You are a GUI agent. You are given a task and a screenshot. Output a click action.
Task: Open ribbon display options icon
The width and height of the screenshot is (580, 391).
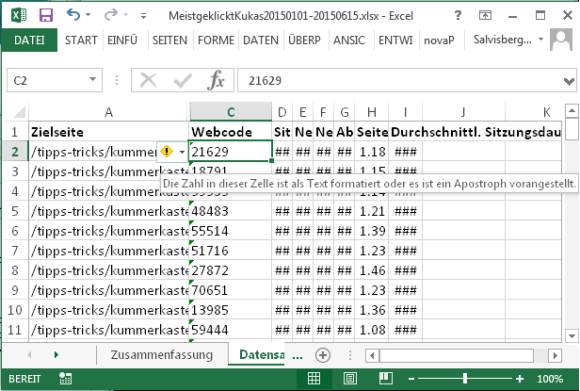pyautogui.click(x=485, y=15)
